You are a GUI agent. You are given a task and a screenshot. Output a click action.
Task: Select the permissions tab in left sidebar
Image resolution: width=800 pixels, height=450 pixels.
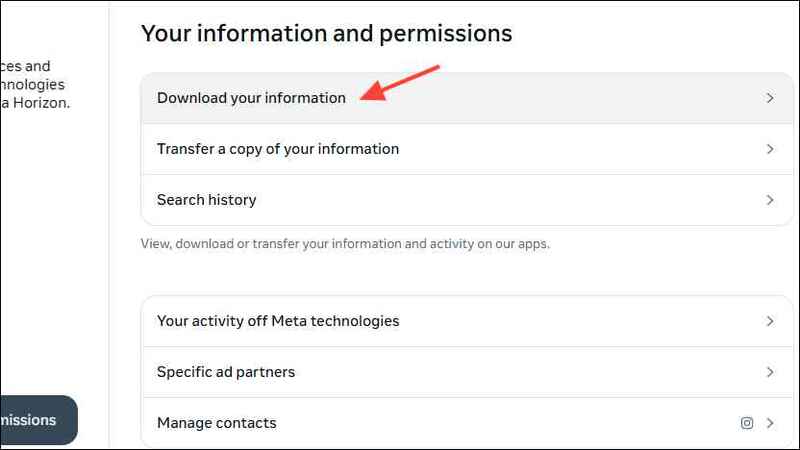point(39,420)
